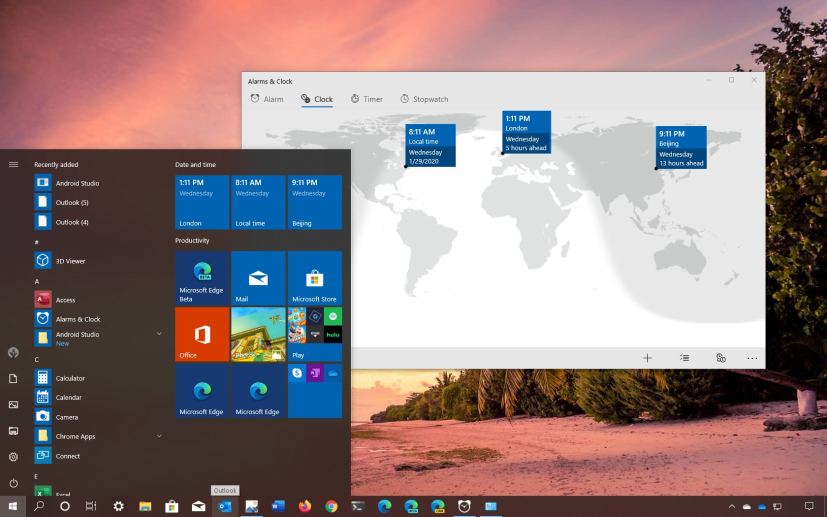Open the Play folder tile
The width and height of the screenshot is (827, 517).
pyautogui.click(x=315, y=334)
